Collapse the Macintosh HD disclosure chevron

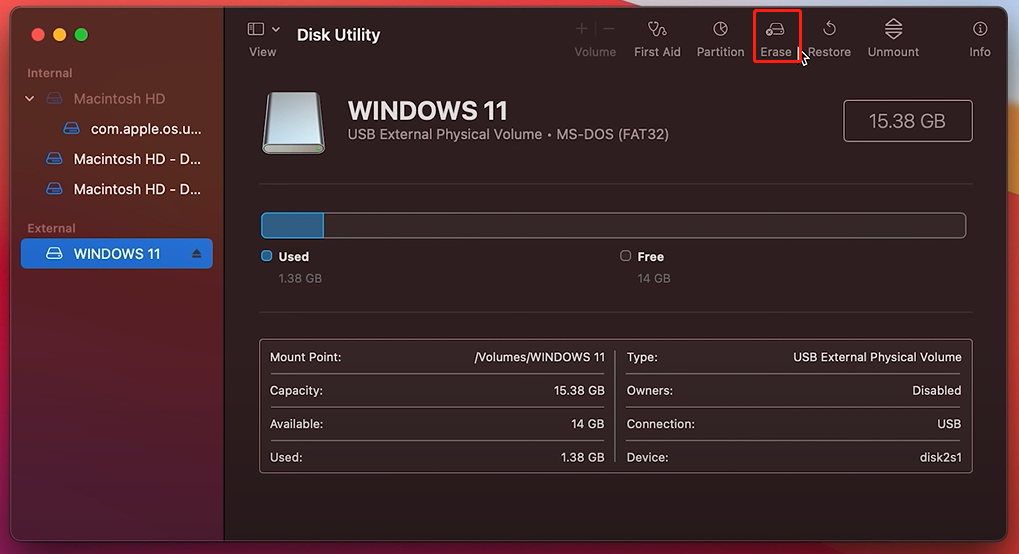30,99
